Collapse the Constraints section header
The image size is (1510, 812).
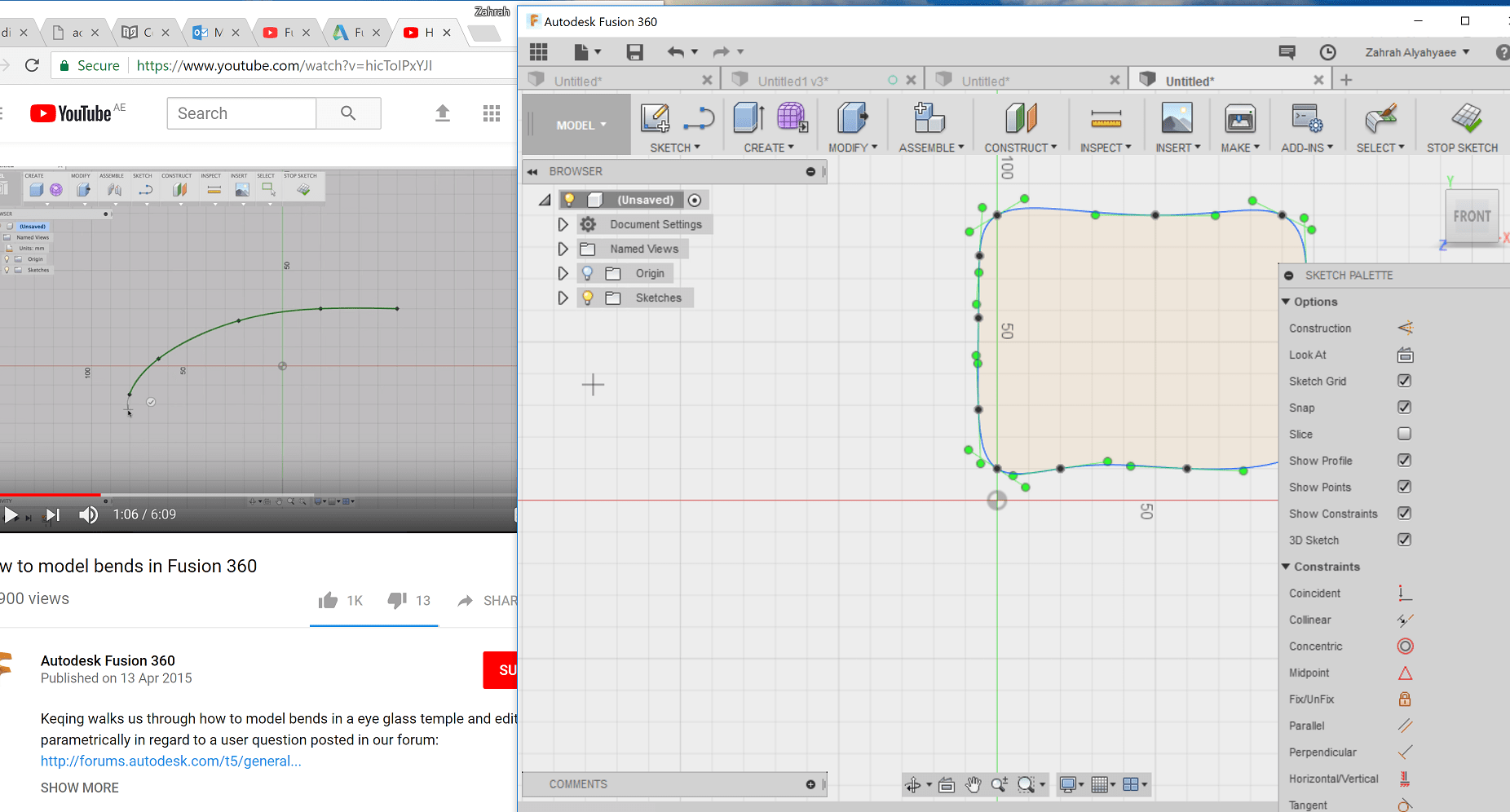[x=1286, y=567]
